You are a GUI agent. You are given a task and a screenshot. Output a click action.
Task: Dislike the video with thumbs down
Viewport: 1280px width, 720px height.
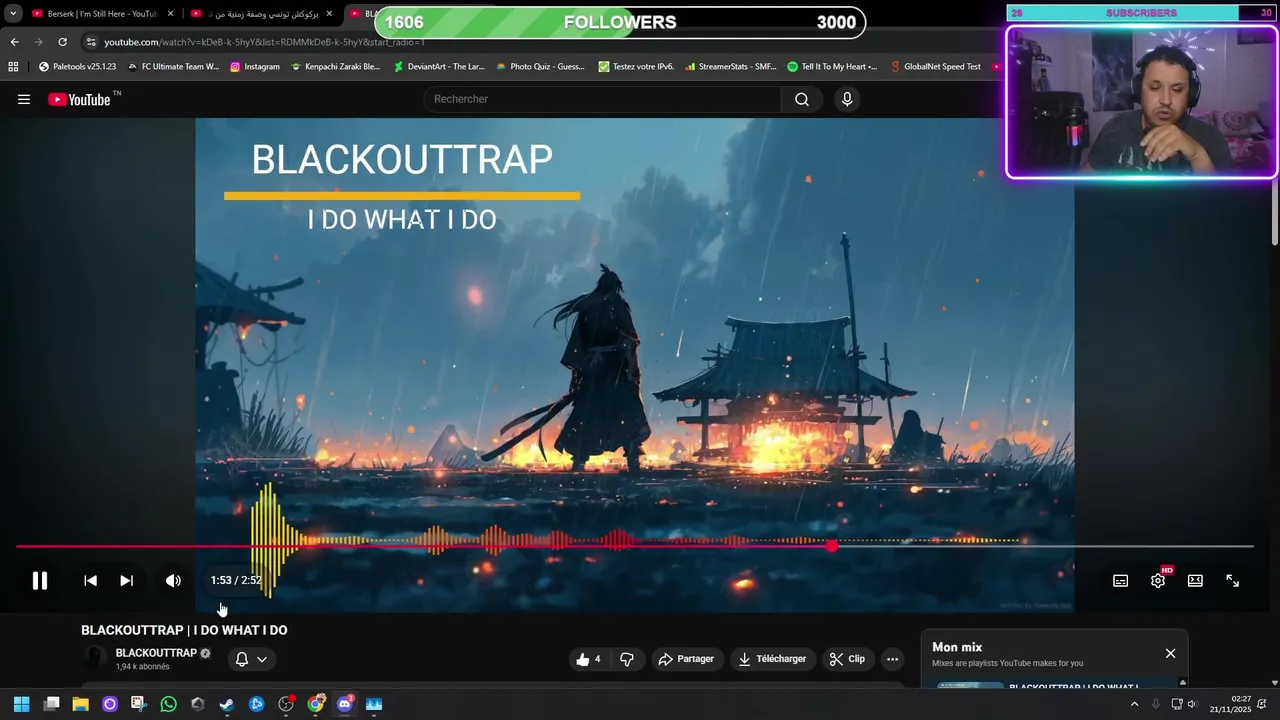[x=627, y=659]
